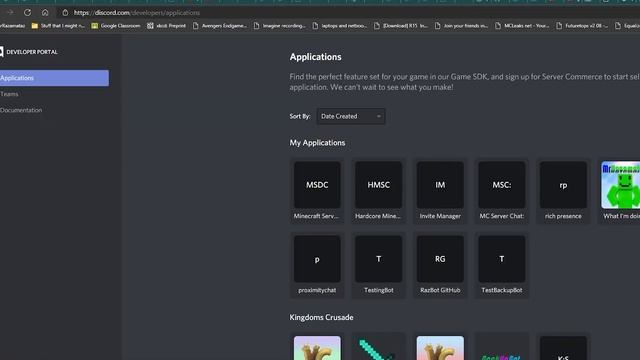Open the IM Invite Manager application

click(x=440, y=191)
